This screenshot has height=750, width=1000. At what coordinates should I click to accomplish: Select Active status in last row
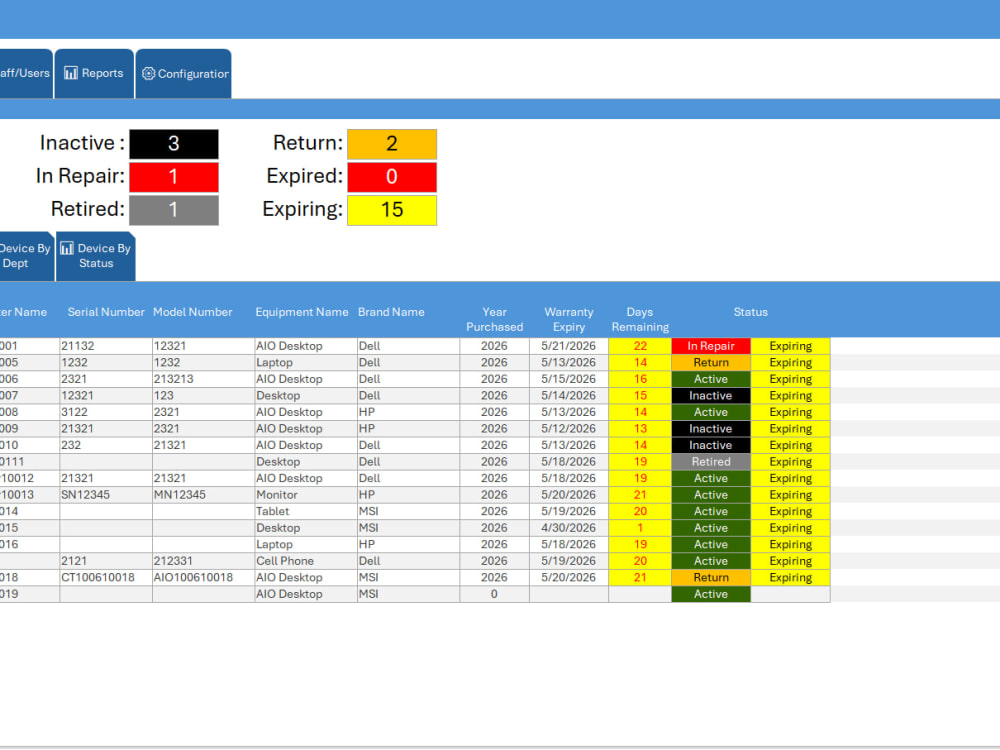711,594
